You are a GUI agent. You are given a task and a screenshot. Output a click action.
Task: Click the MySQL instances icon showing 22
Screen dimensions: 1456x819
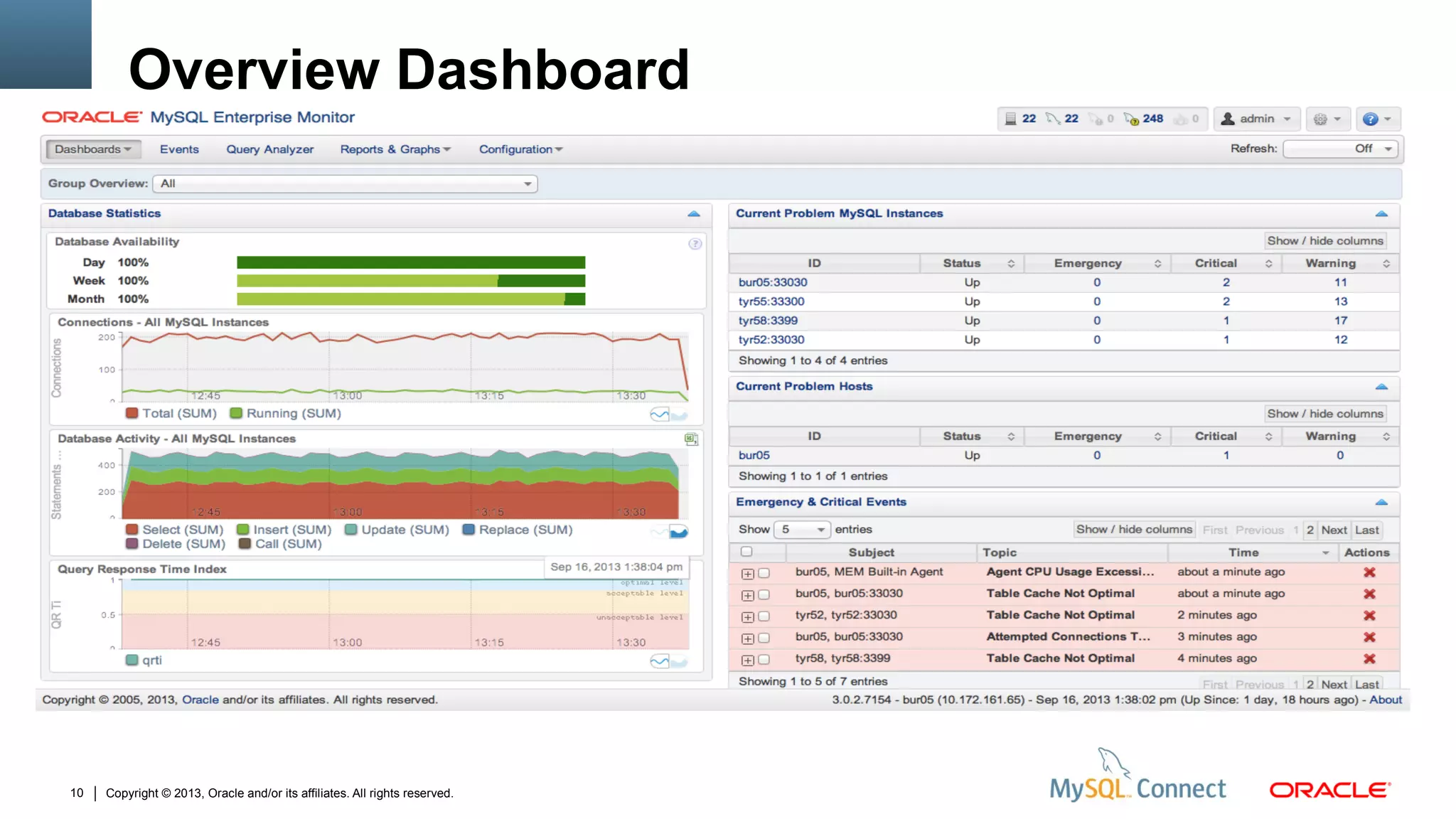pos(1053,119)
